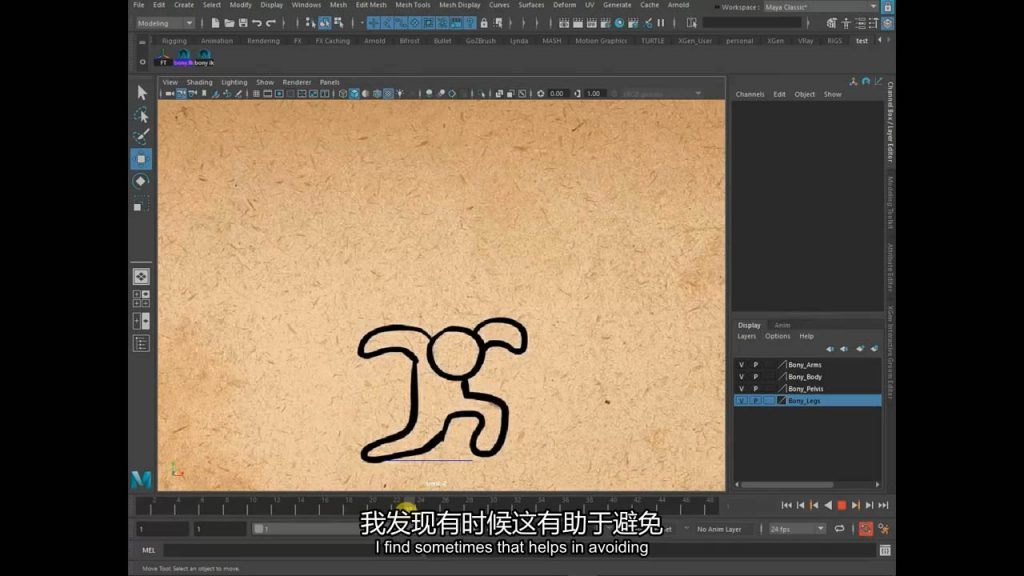Activate the Lasso Select tool
The width and height of the screenshot is (1024, 576).
141,114
